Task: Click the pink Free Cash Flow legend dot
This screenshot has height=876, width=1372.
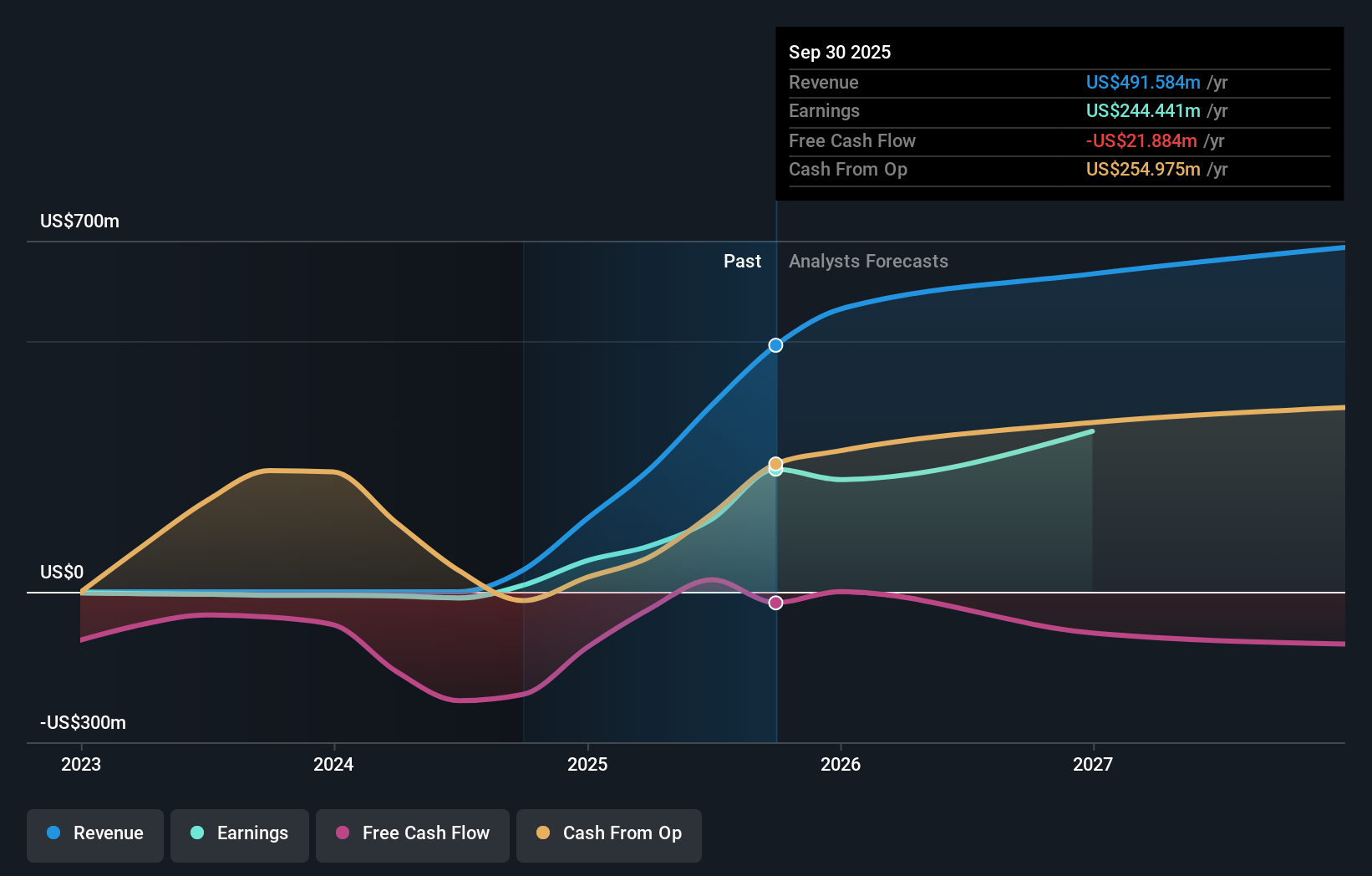Action: pos(343,833)
